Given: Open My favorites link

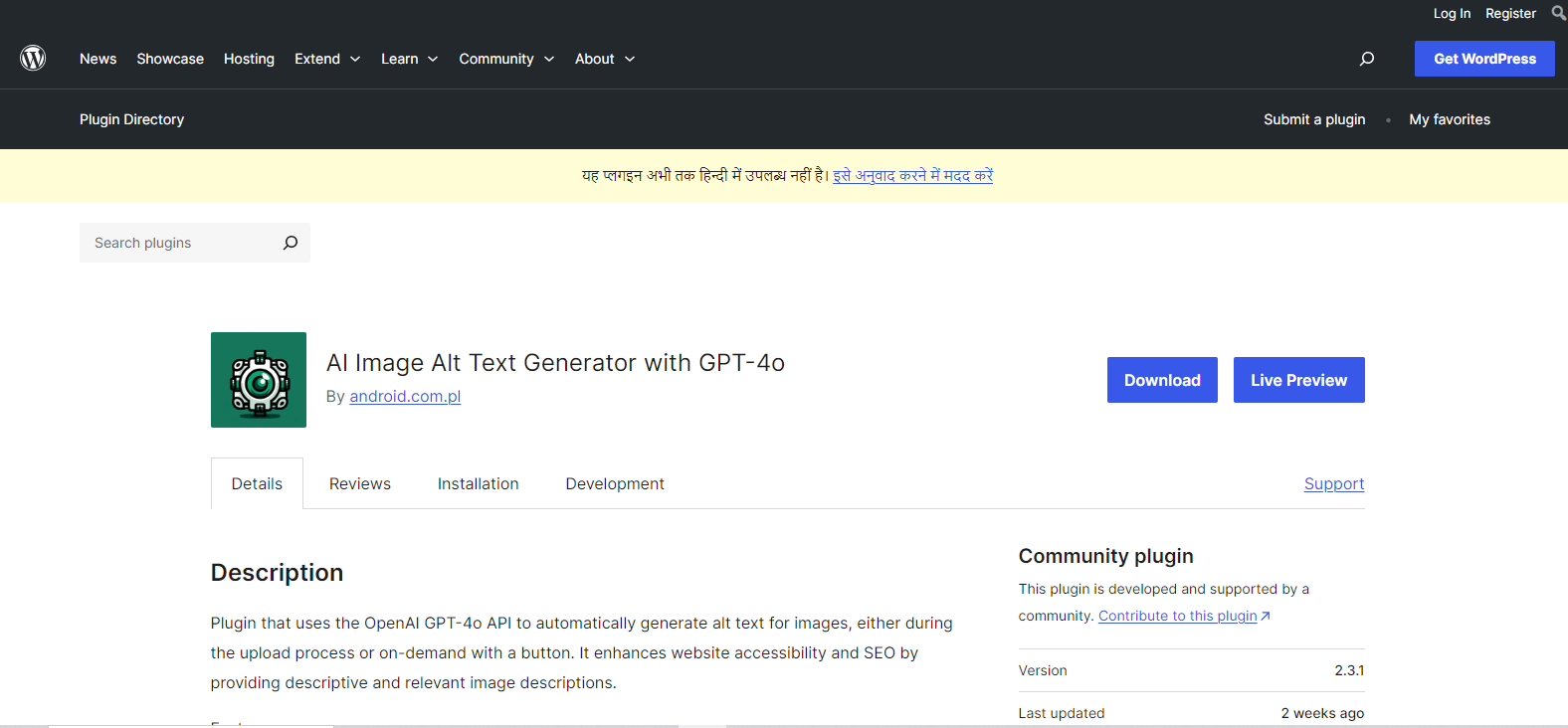Looking at the screenshot, I should click(1450, 119).
